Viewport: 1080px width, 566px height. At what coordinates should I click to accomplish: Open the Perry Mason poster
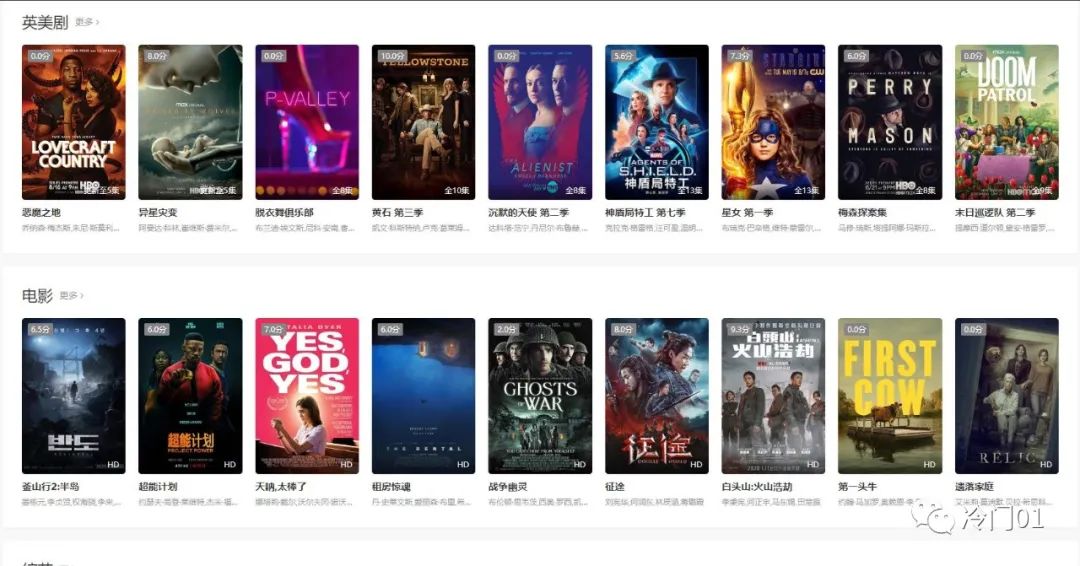coord(890,123)
